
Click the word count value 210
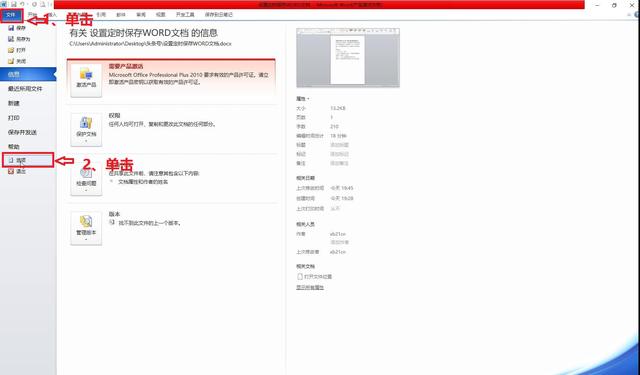[334, 126]
